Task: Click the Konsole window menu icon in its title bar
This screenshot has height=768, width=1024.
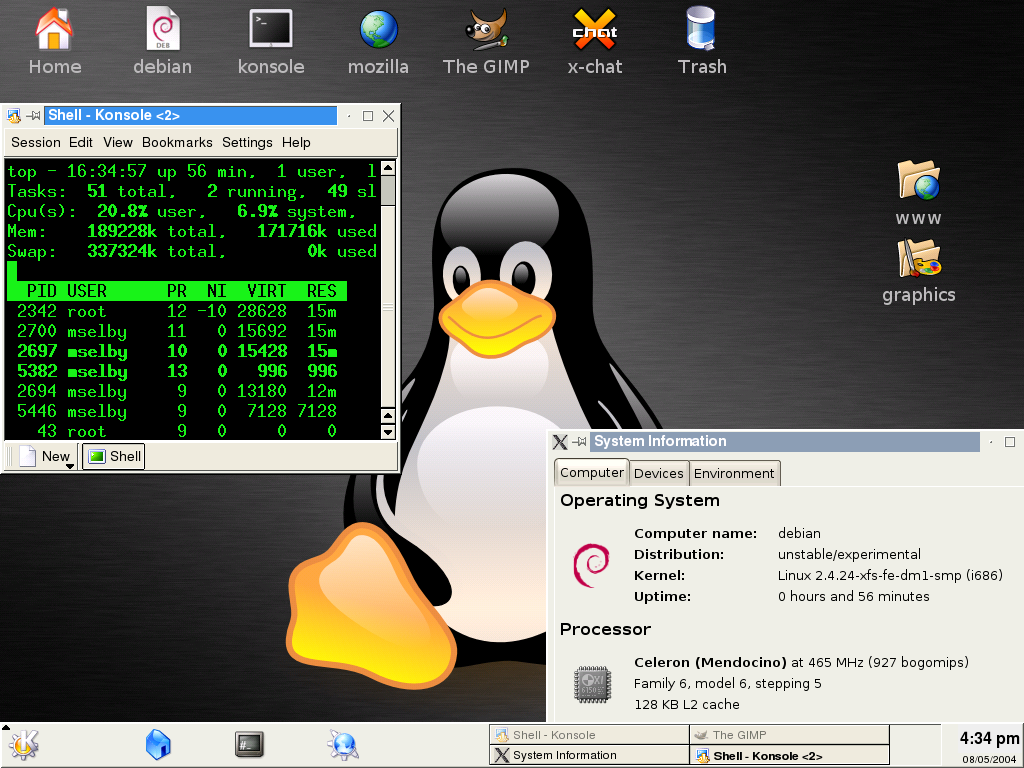Action: coord(14,116)
